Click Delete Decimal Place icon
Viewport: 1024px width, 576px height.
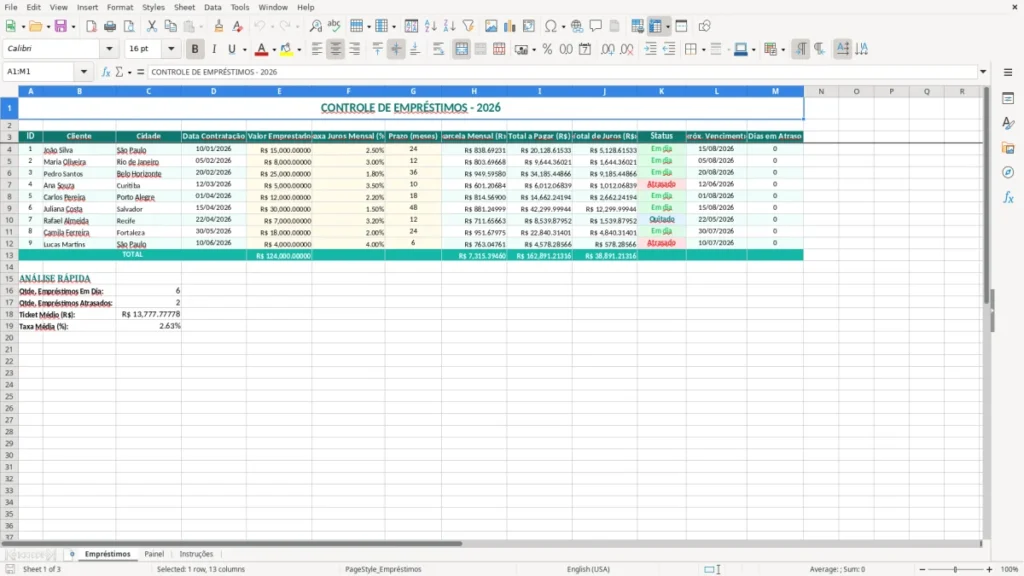coord(627,49)
